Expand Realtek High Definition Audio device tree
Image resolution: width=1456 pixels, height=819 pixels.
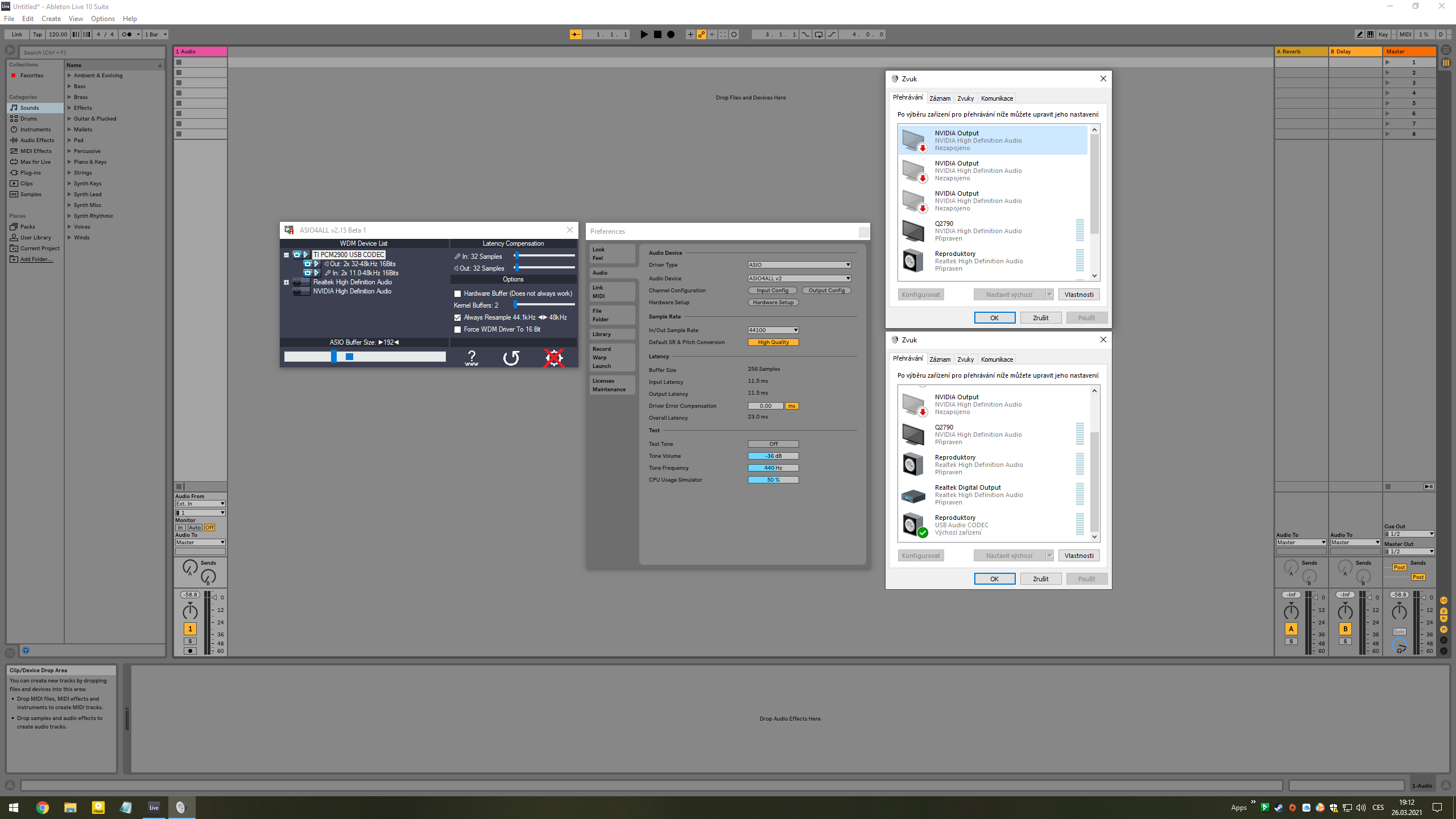click(286, 283)
